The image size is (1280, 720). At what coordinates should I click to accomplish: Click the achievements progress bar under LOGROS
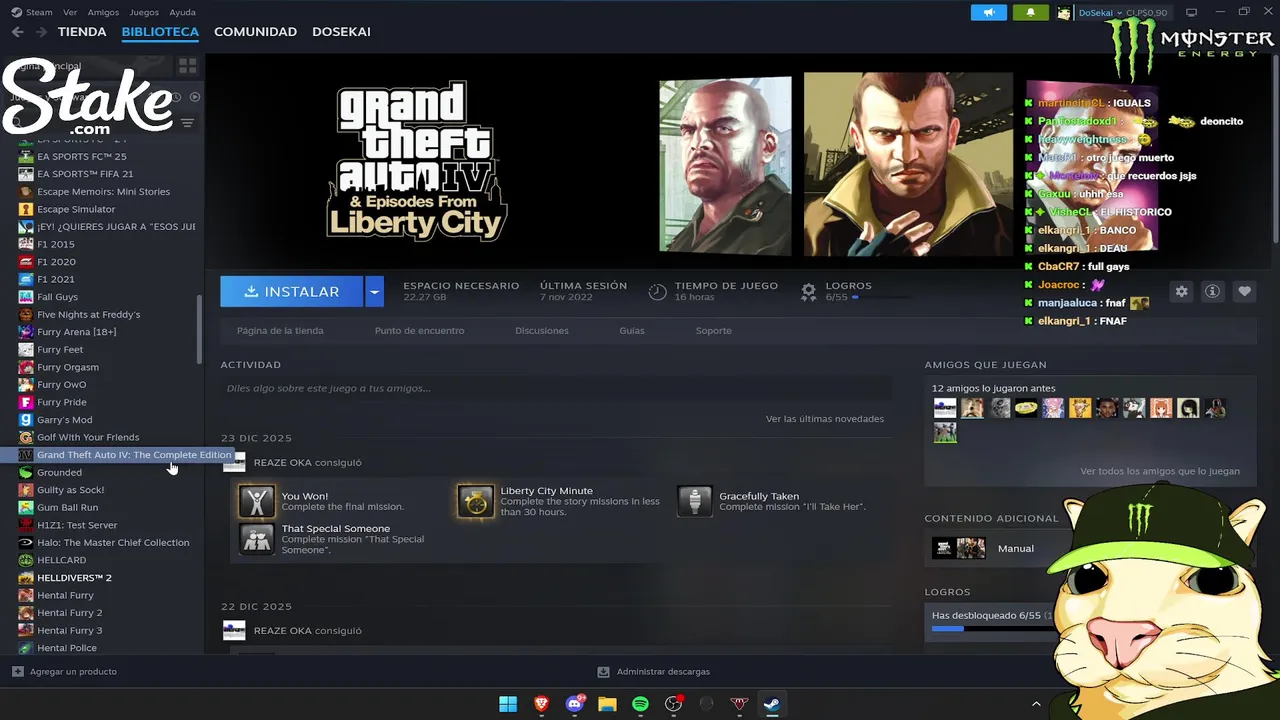pyautogui.click(x=990, y=629)
